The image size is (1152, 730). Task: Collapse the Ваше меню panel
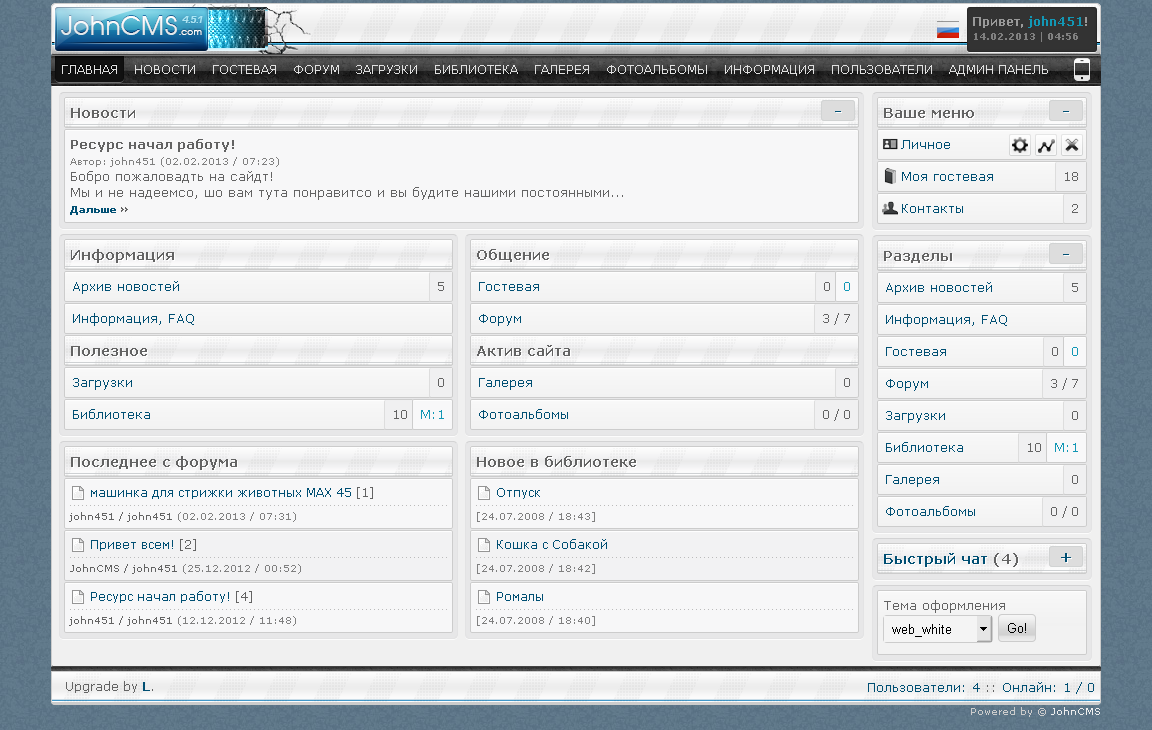click(x=1065, y=111)
